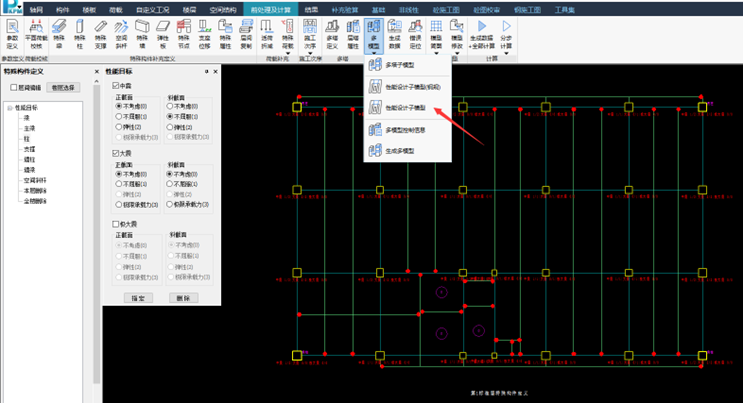Choose 性能设计子模型(包络) menu entry
Viewport: 743px width, 403px height.
(x=407, y=87)
